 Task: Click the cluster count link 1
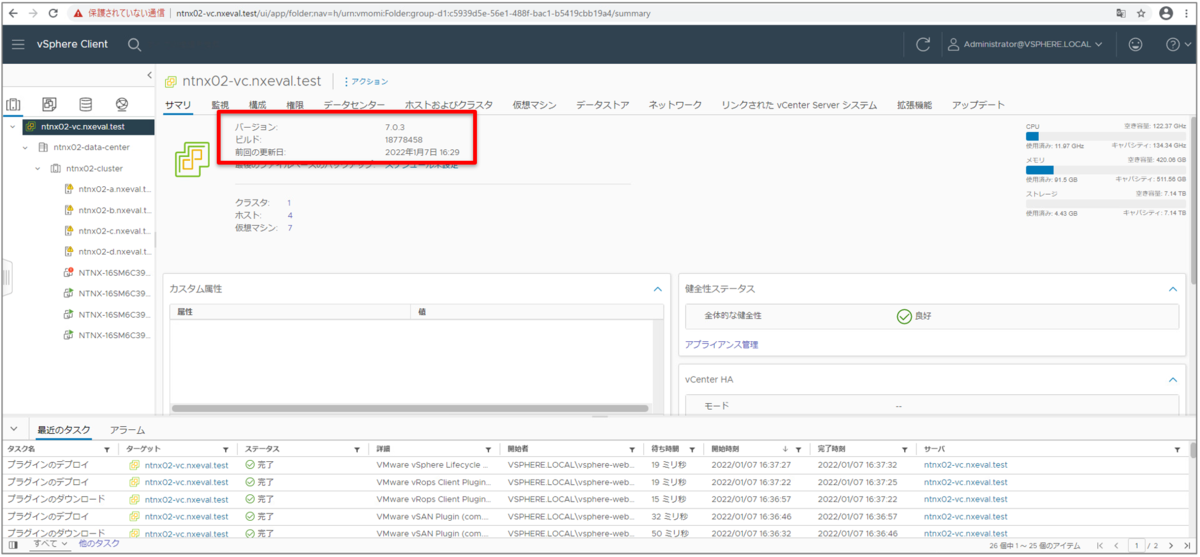coord(289,203)
